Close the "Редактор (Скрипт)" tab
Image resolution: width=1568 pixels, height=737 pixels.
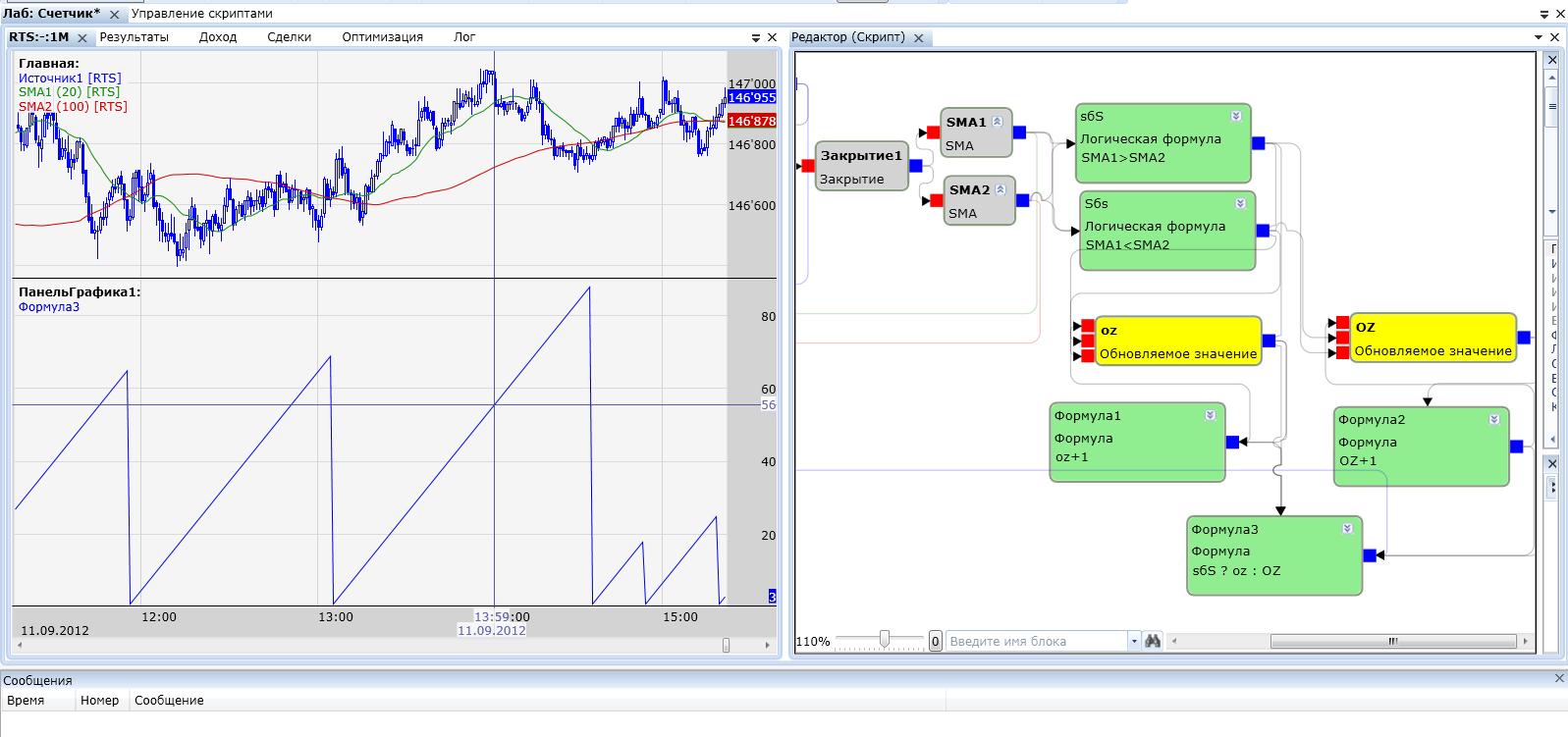pyautogui.click(x=918, y=38)
